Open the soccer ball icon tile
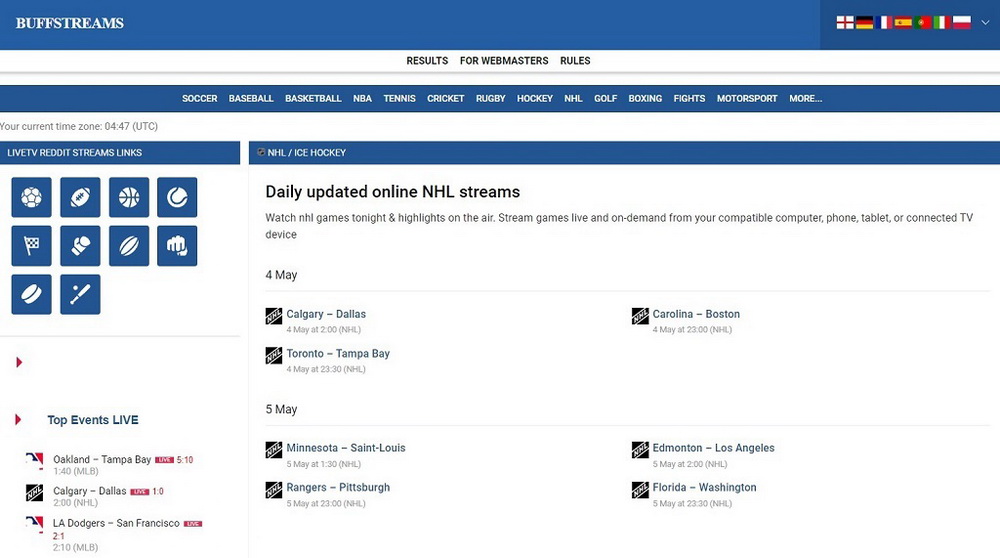The width and height of the screenshot is (1000, 558). pyautogui.click(x=31, y=198)
